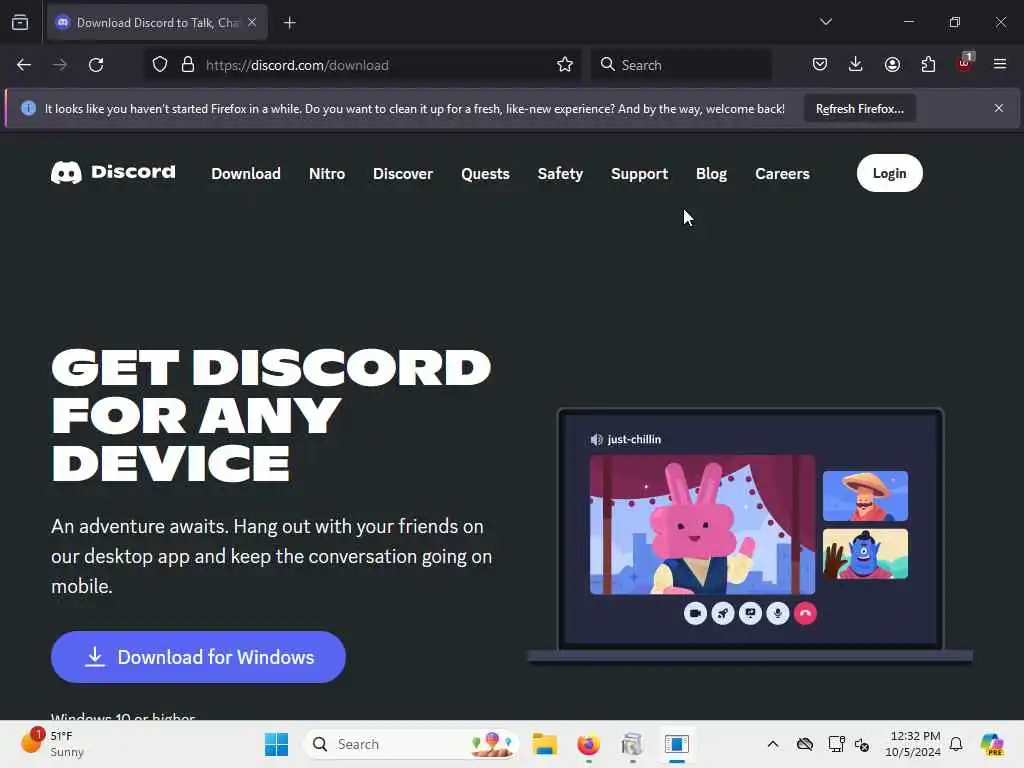Click the red hang-up icon in illustration

805,613
